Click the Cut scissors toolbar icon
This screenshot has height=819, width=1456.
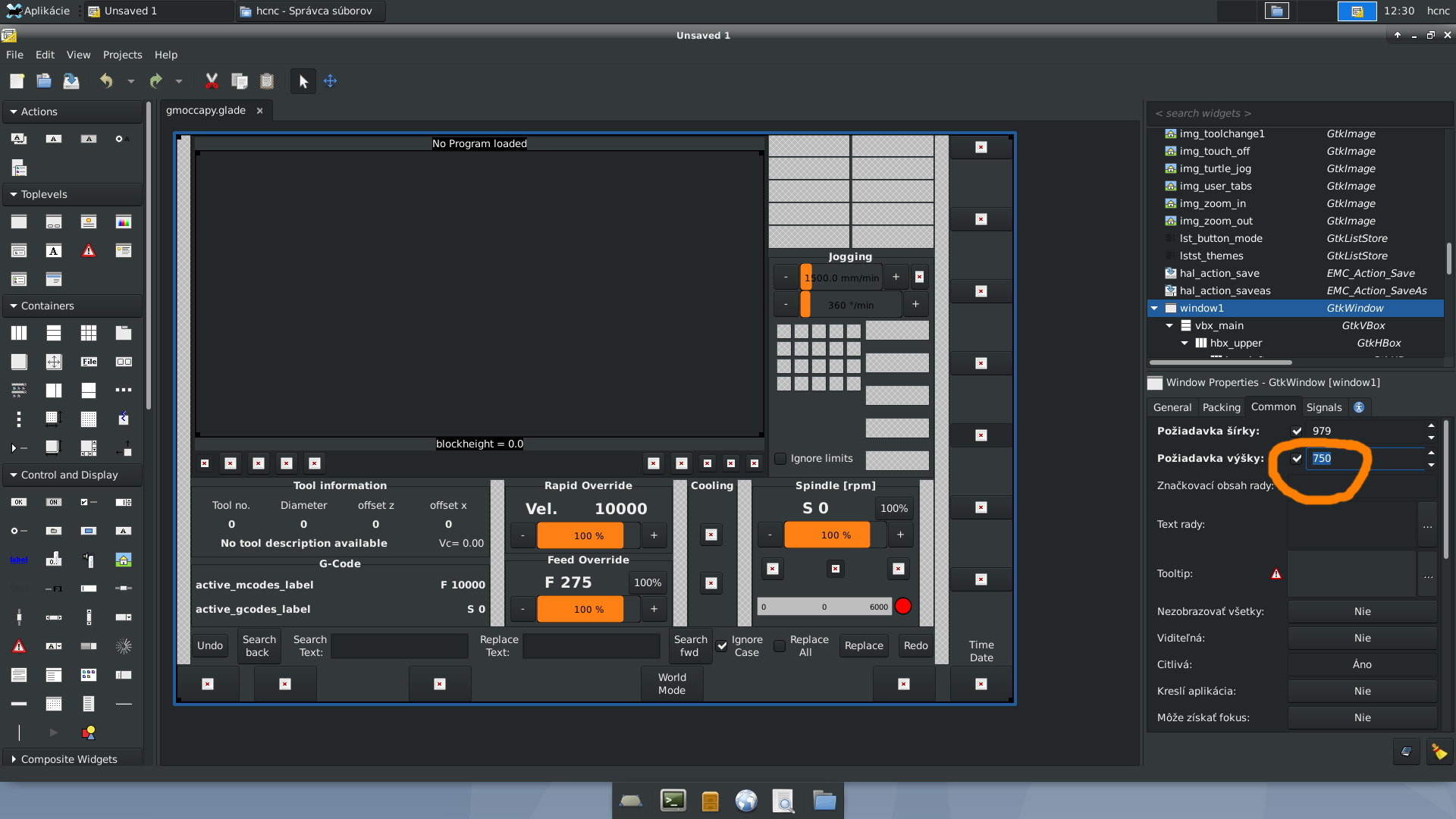(x=212, y=81)
